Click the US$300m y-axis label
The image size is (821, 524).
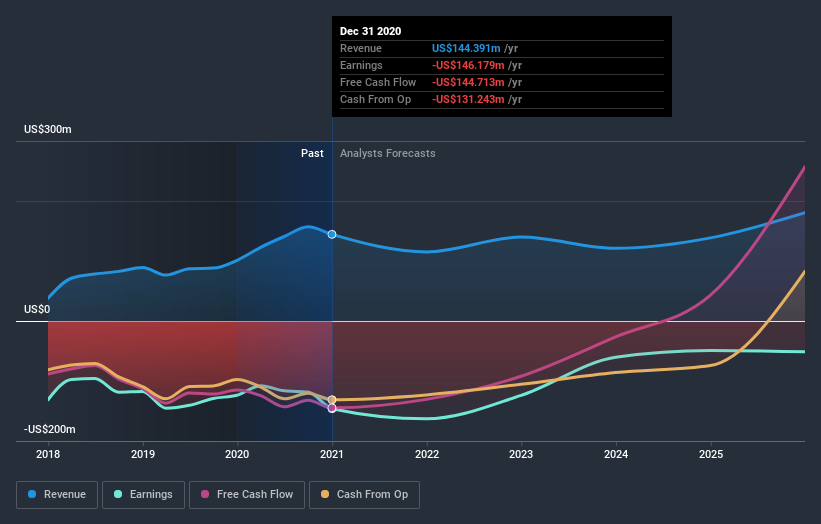pyautogui.click(x=48, y=129)
